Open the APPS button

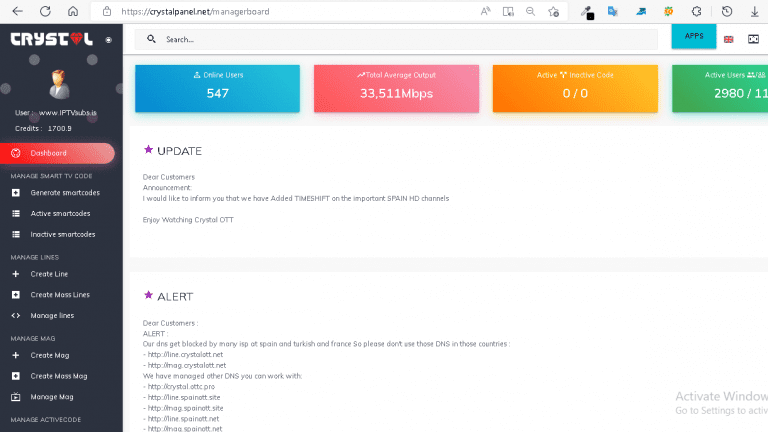point(694,36)
